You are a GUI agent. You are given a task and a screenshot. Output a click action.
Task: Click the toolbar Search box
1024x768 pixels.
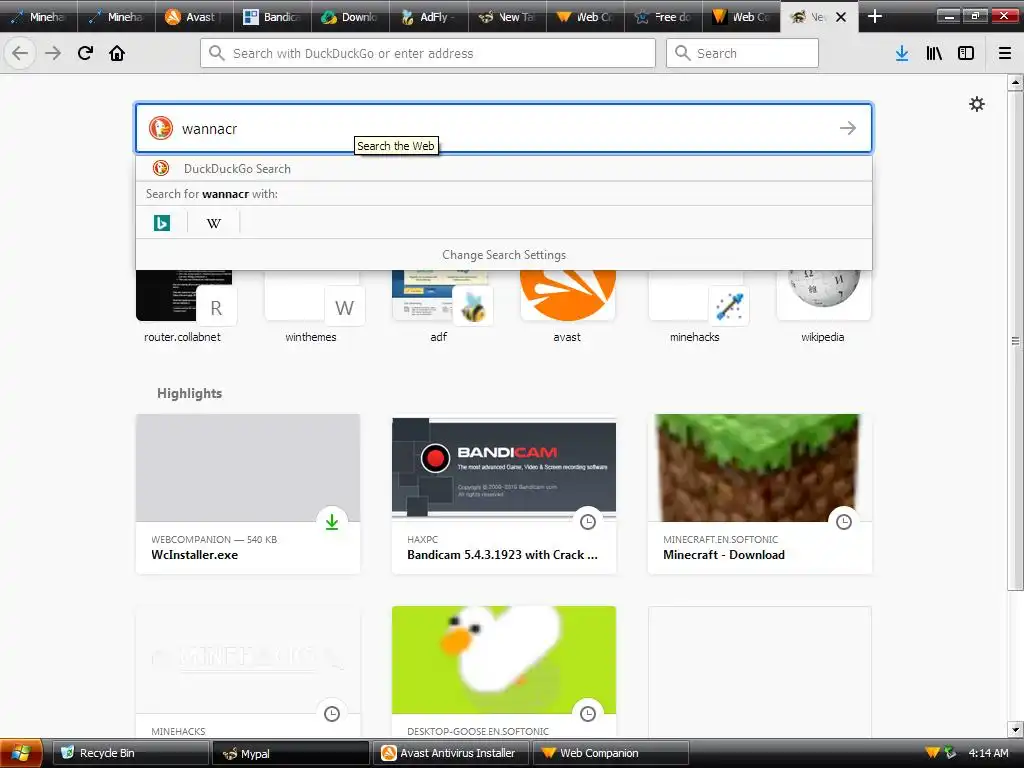click(x=742, y=53)
